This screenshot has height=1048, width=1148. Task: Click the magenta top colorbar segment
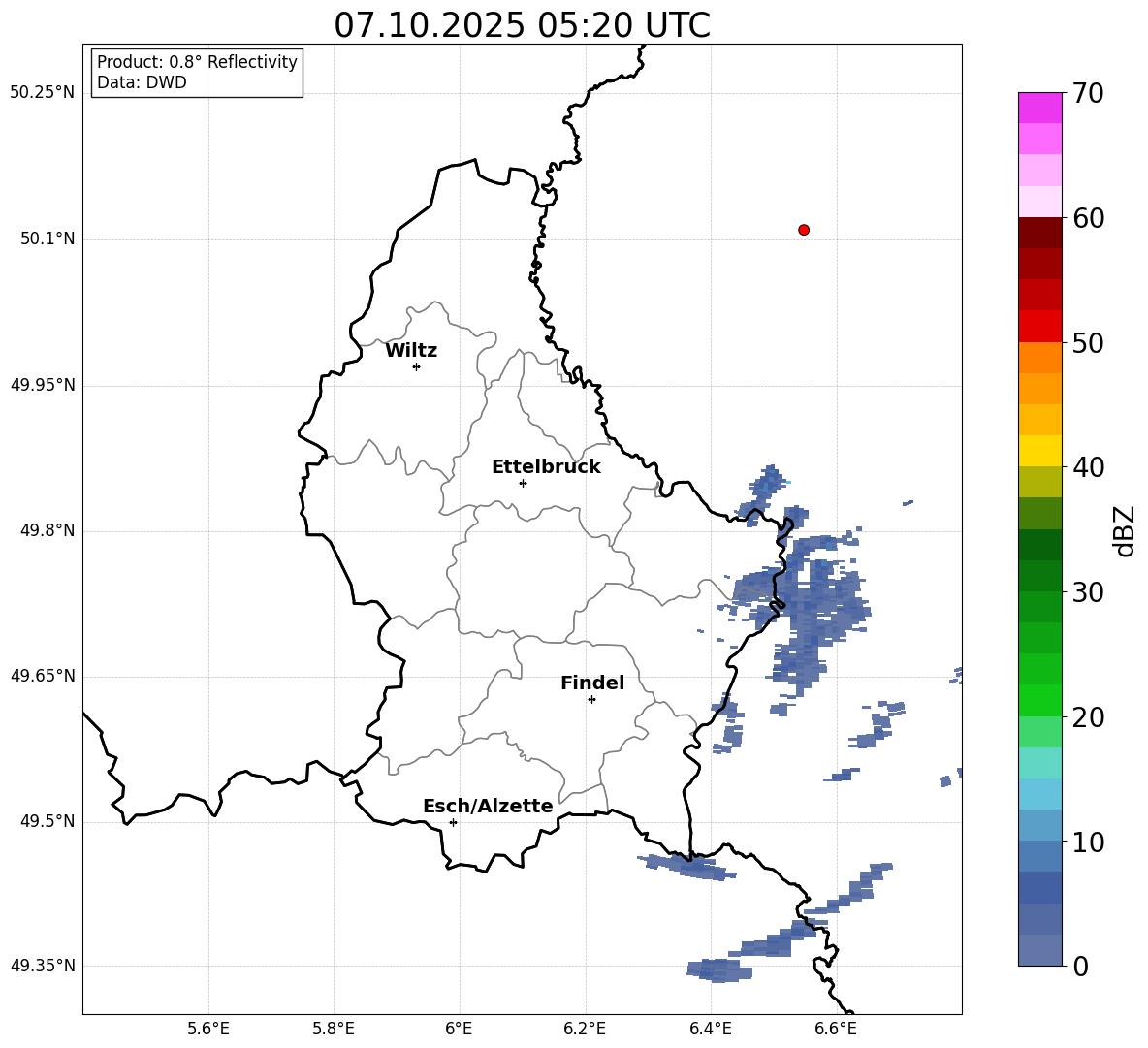[1039, 108]
